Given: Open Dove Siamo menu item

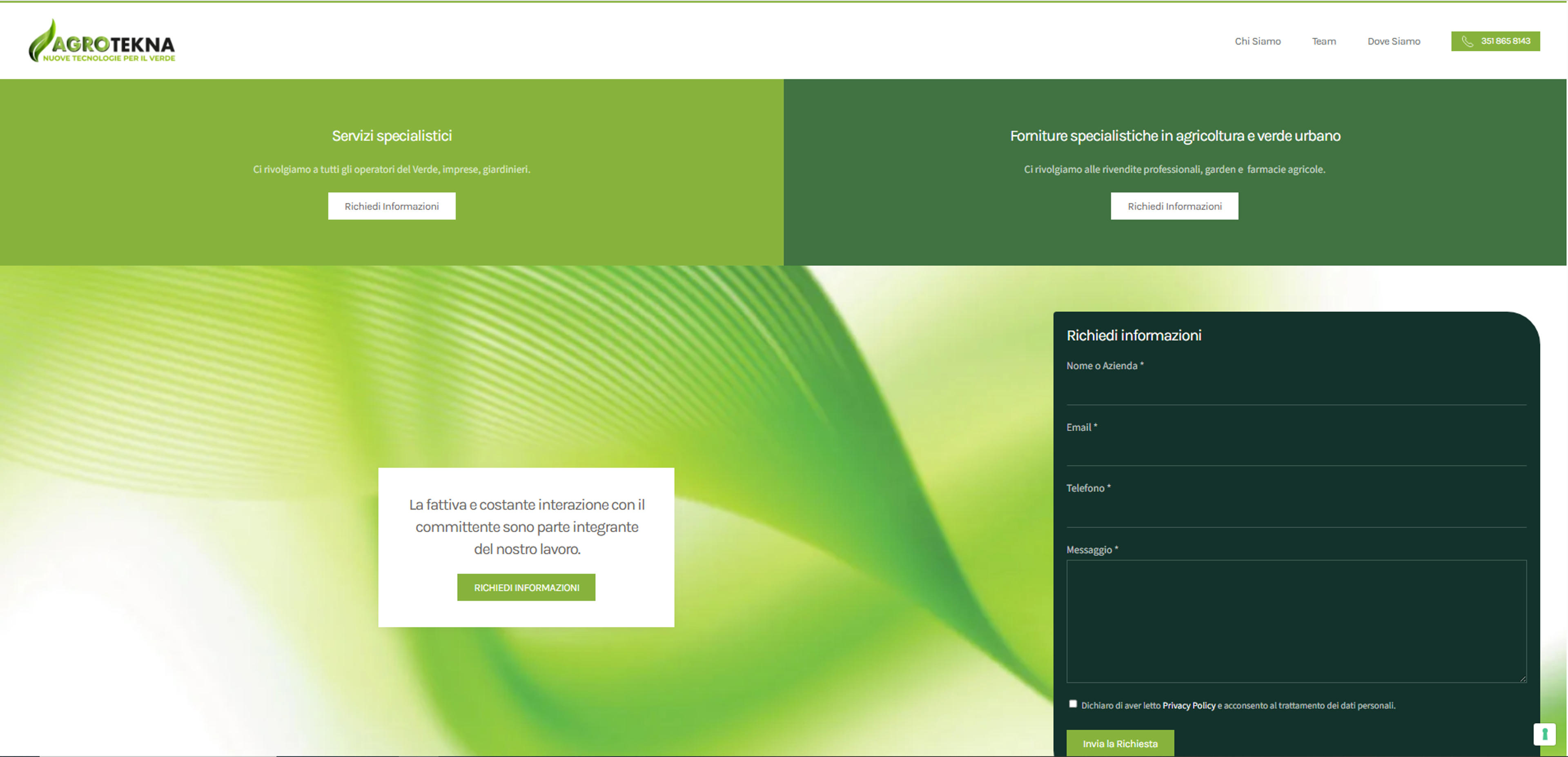Looking at the screenshot, I should (x=1394, y=41).
